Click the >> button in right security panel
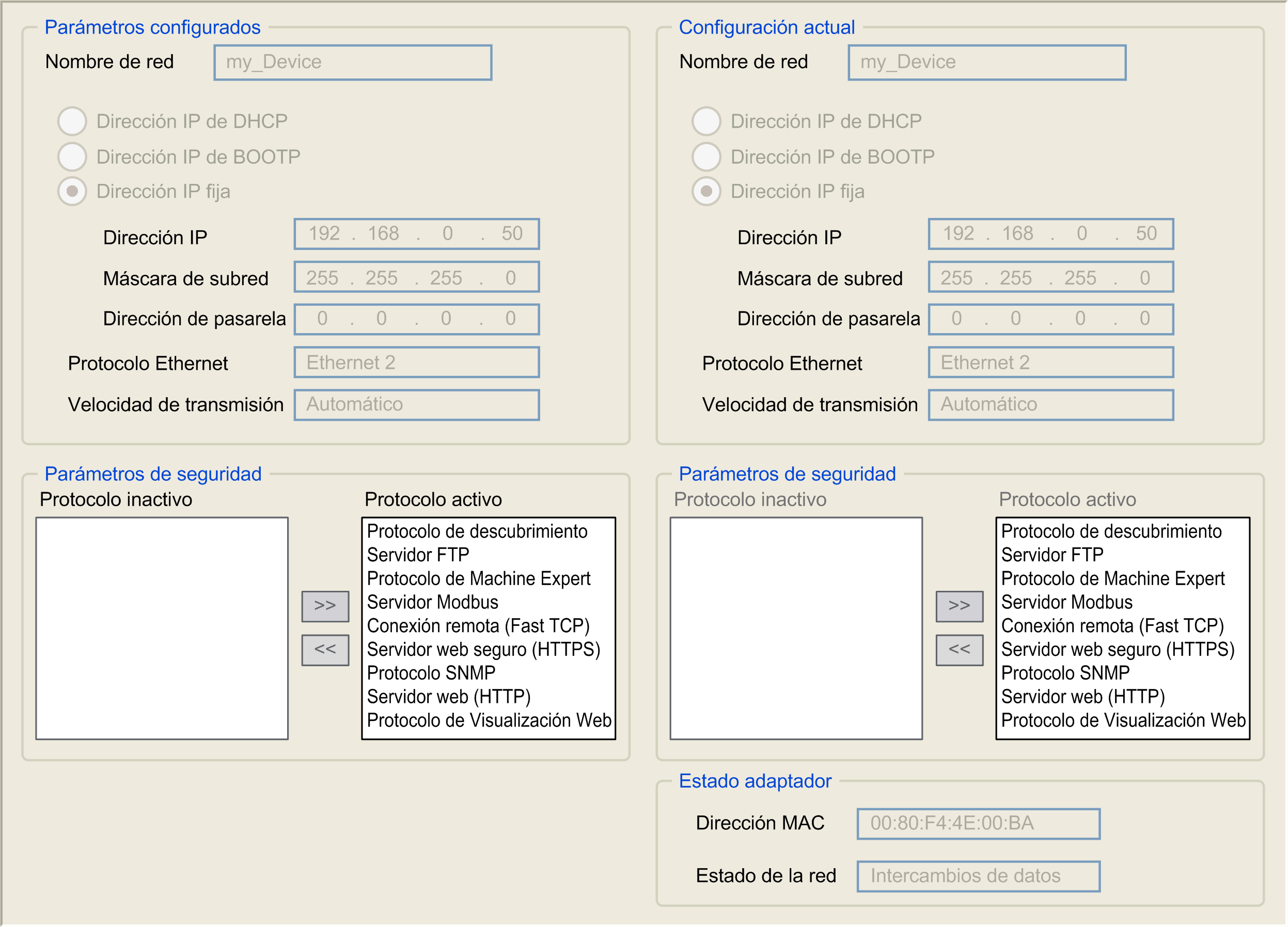This screenshot has height=927, width=1288. (x=959, y=606)
